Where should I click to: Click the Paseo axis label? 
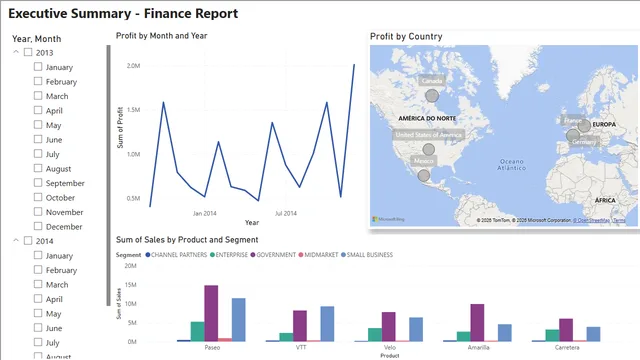(212, 347)
